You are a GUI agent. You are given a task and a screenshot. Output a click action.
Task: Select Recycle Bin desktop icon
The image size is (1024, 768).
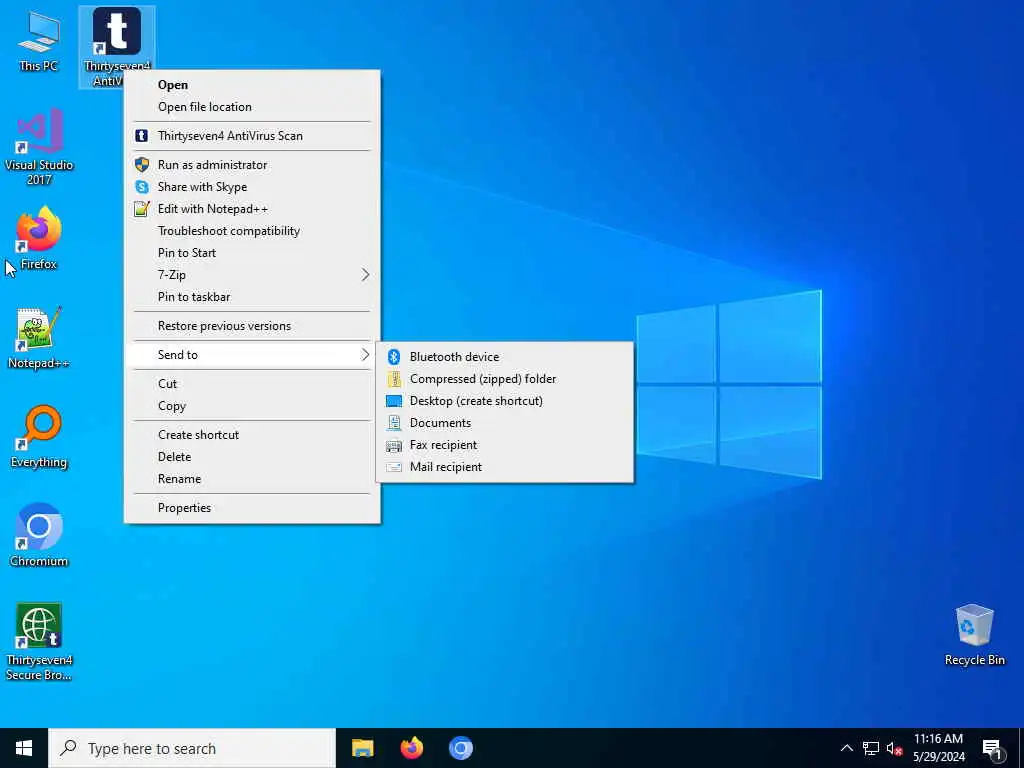click(974, 634)
